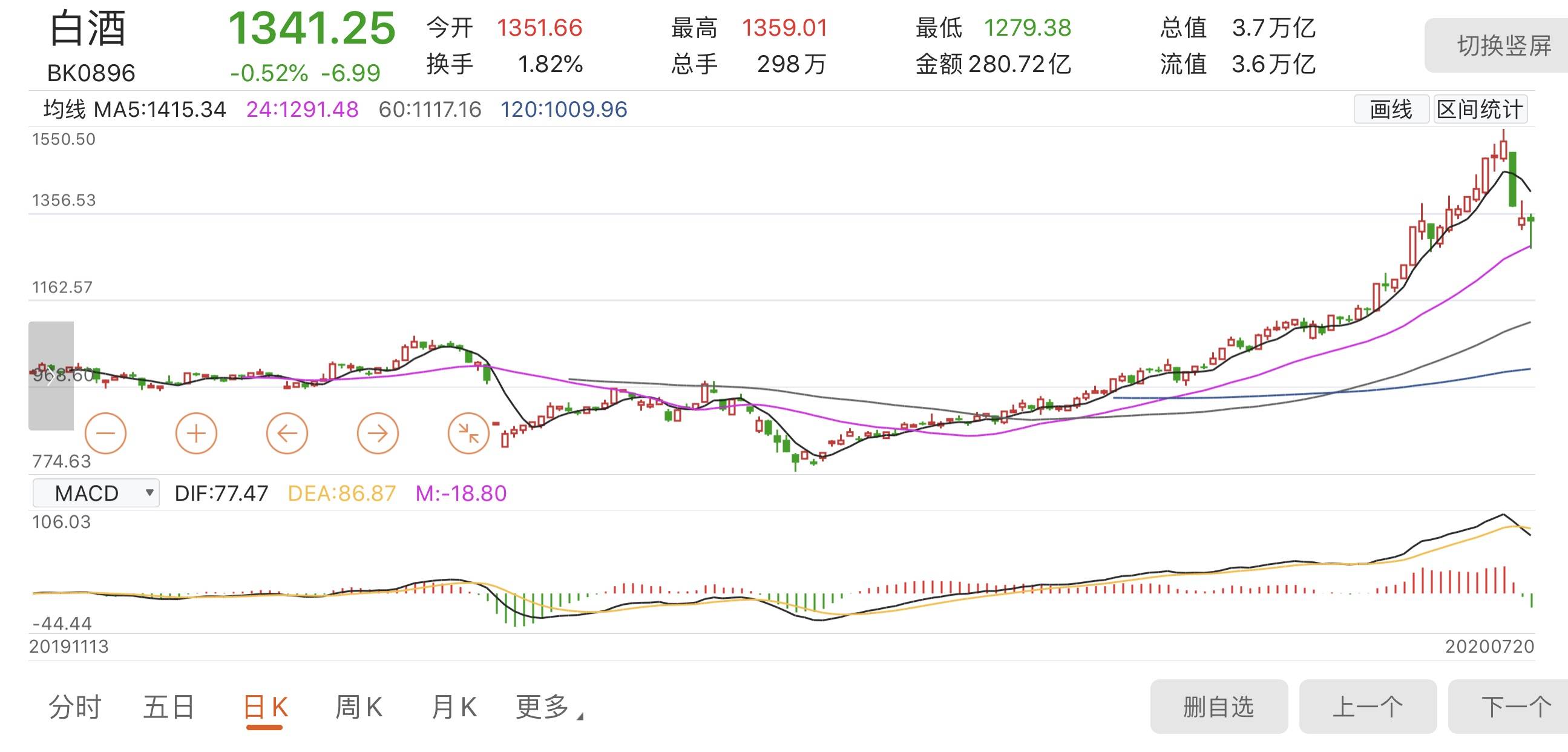Go to previous stock with 上一个

click(x=1367, y=707)
